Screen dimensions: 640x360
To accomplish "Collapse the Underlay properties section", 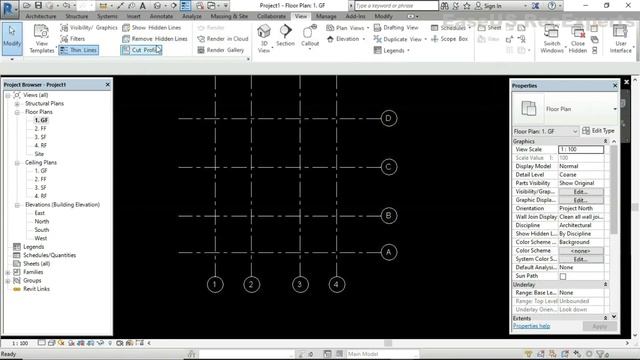I will click(606, 284).
